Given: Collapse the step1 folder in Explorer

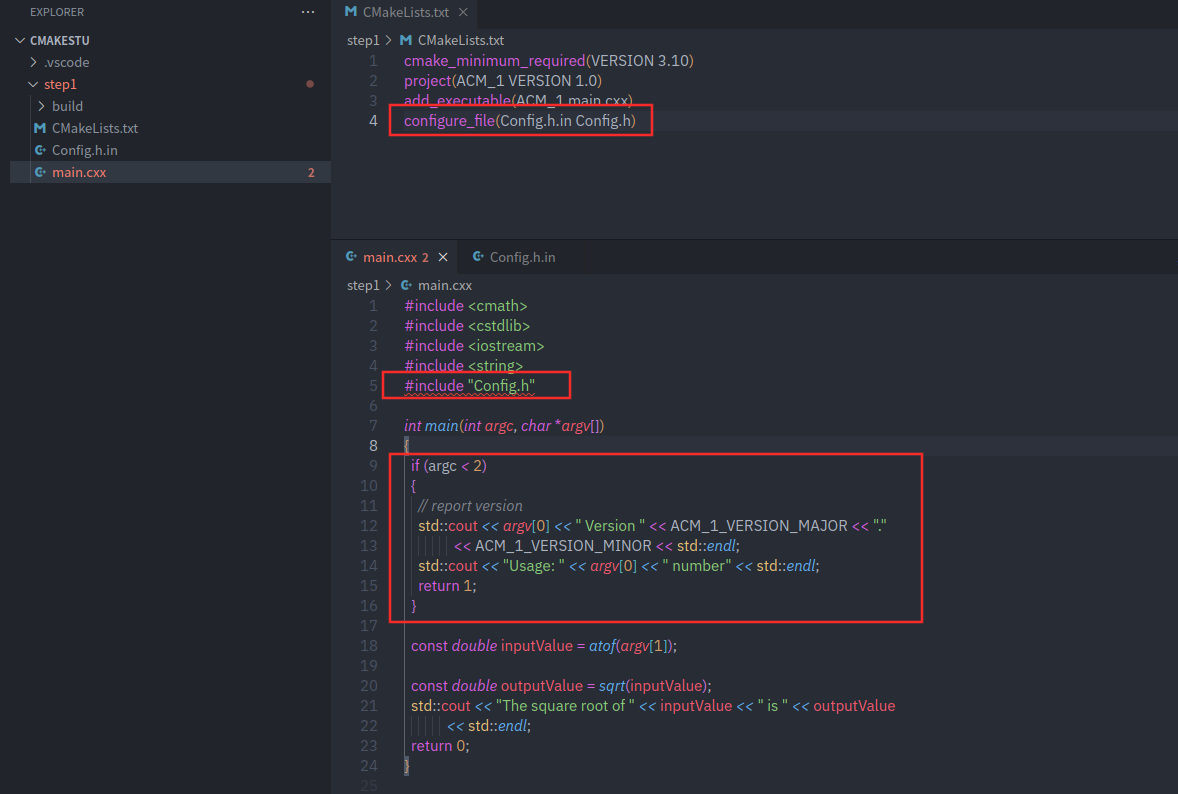Looking at the screenshot, I should click(34, 85).
